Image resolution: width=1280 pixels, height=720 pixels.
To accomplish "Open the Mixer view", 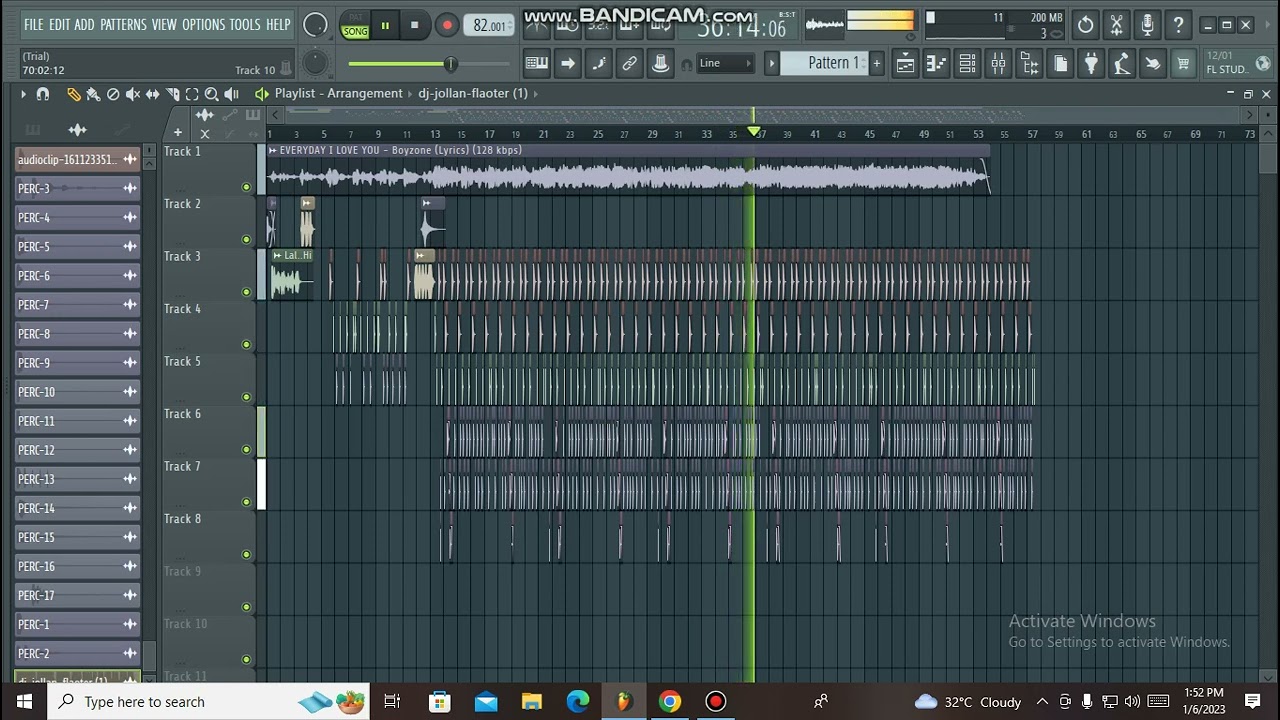I will coord(998,64).
